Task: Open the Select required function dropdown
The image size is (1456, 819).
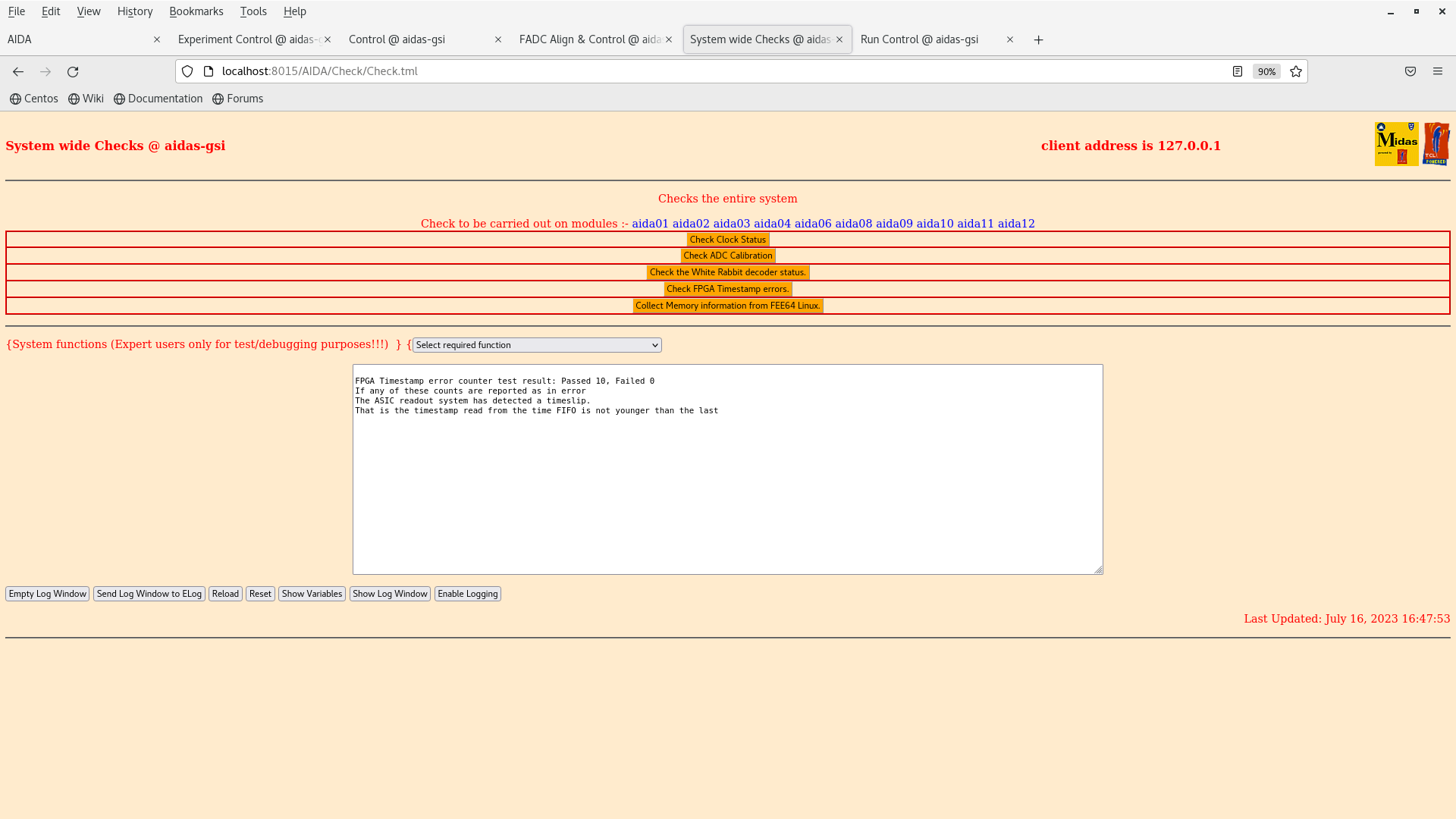Action: click(x=537, y=345)
